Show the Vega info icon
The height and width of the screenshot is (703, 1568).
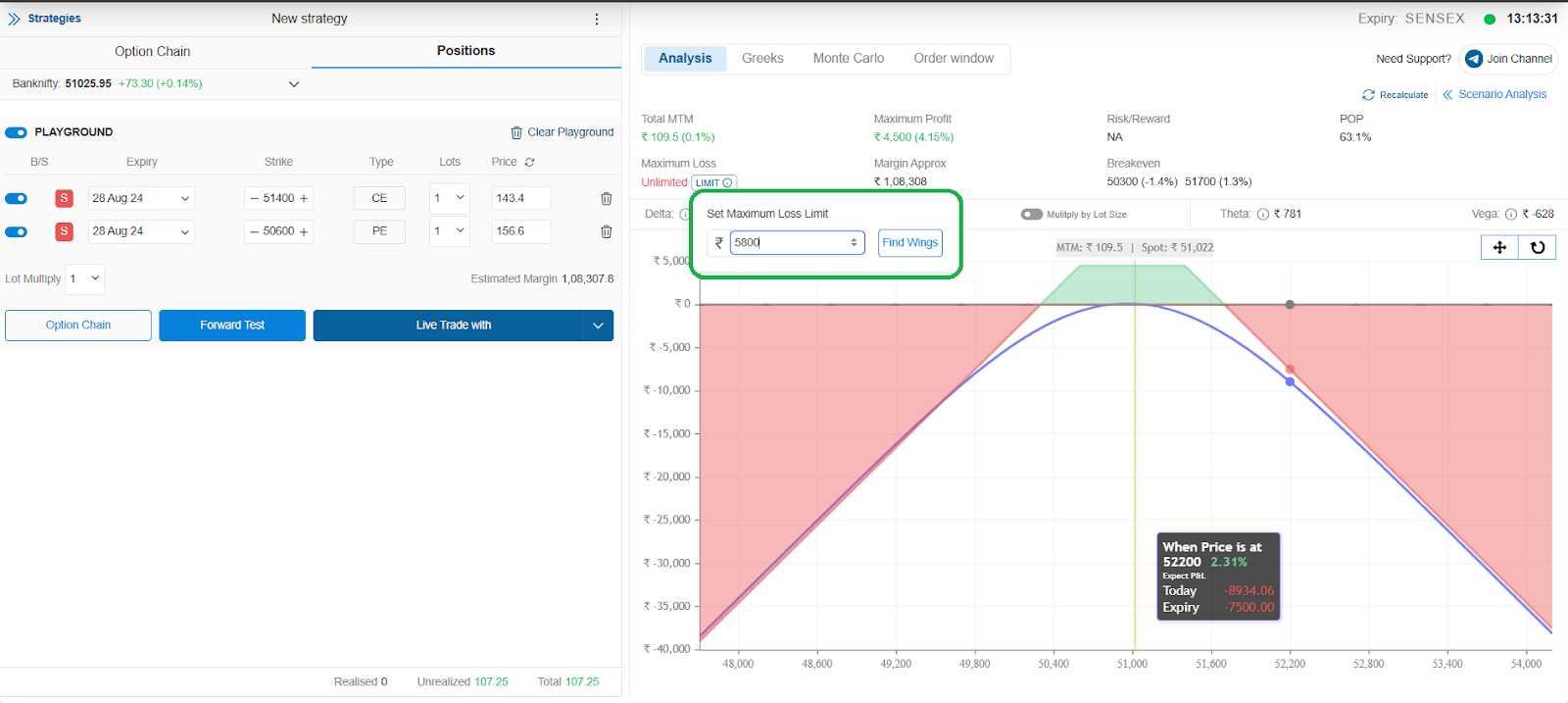(x=1511, y=215)
